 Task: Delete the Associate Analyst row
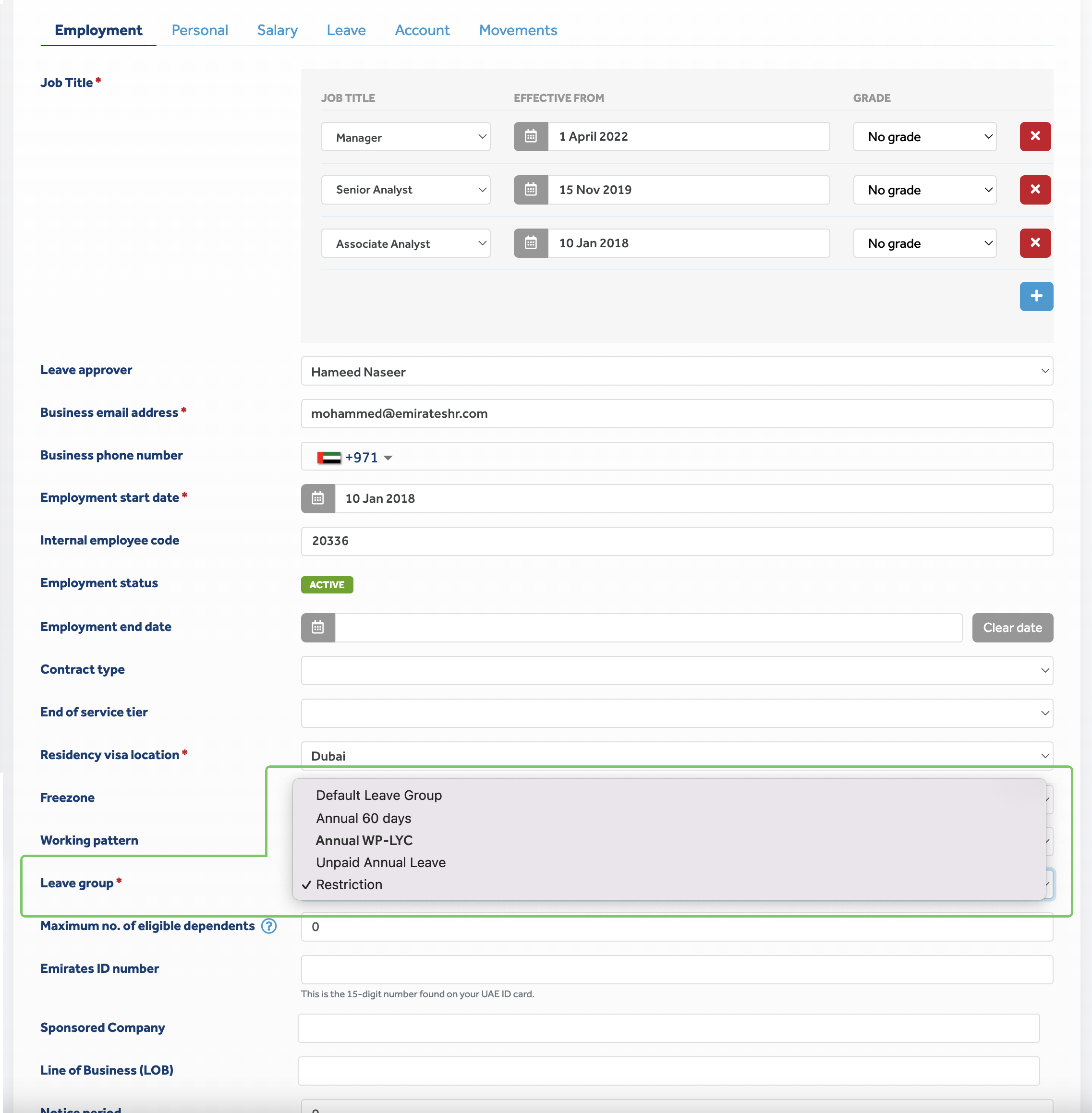pyautogui.click(x=1035, y=243)
